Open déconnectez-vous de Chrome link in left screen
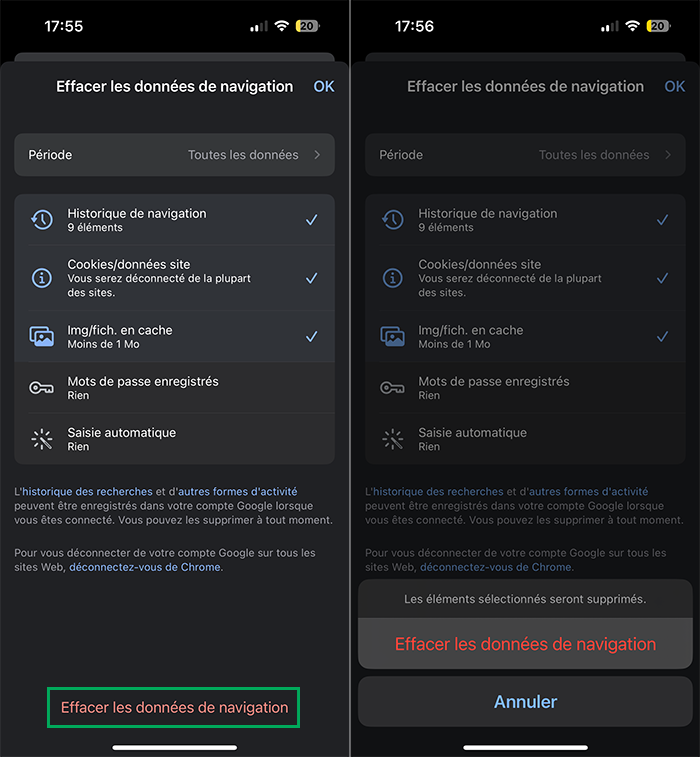Viewport: 700px width, 757px height. click(x=145, y=567)
